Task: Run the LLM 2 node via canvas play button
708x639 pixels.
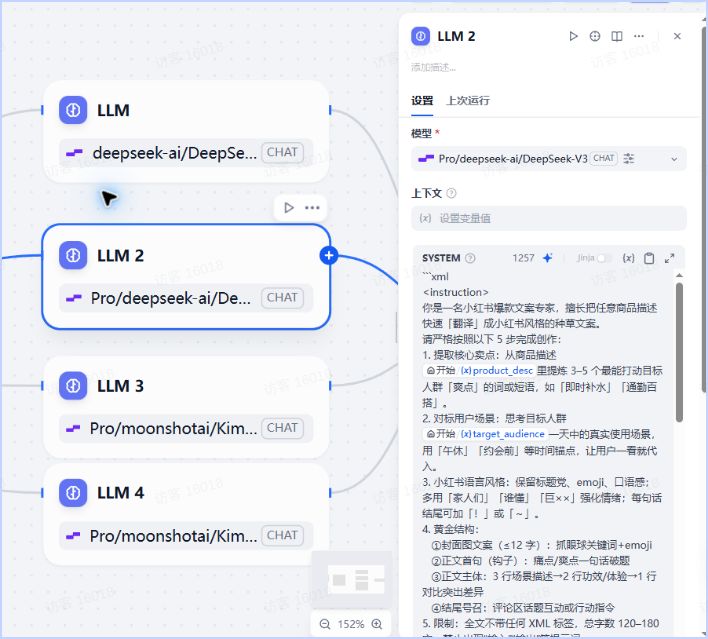Action: click(289, 208)
